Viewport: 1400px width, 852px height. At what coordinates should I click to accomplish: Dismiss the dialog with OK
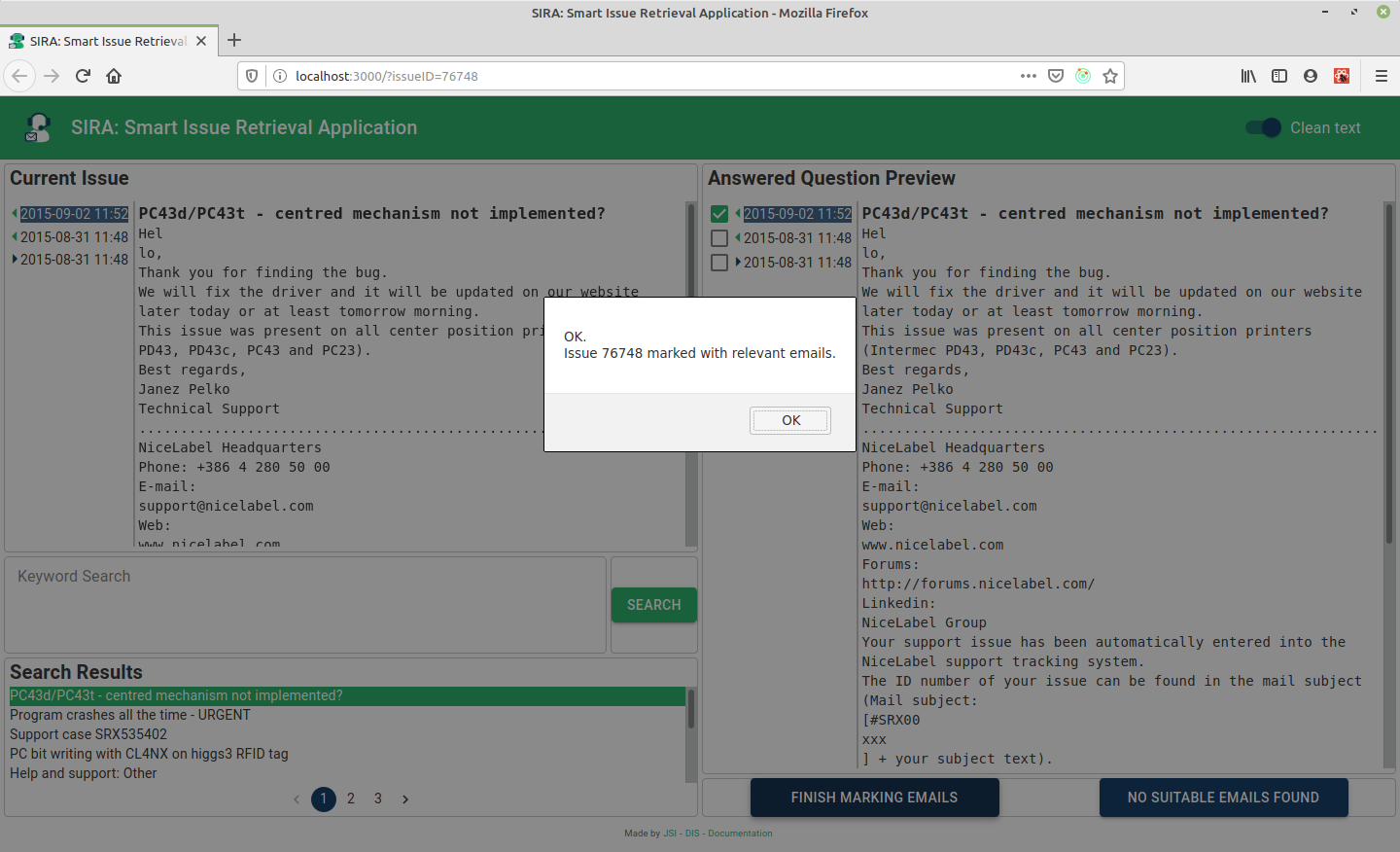coord(789,420)
